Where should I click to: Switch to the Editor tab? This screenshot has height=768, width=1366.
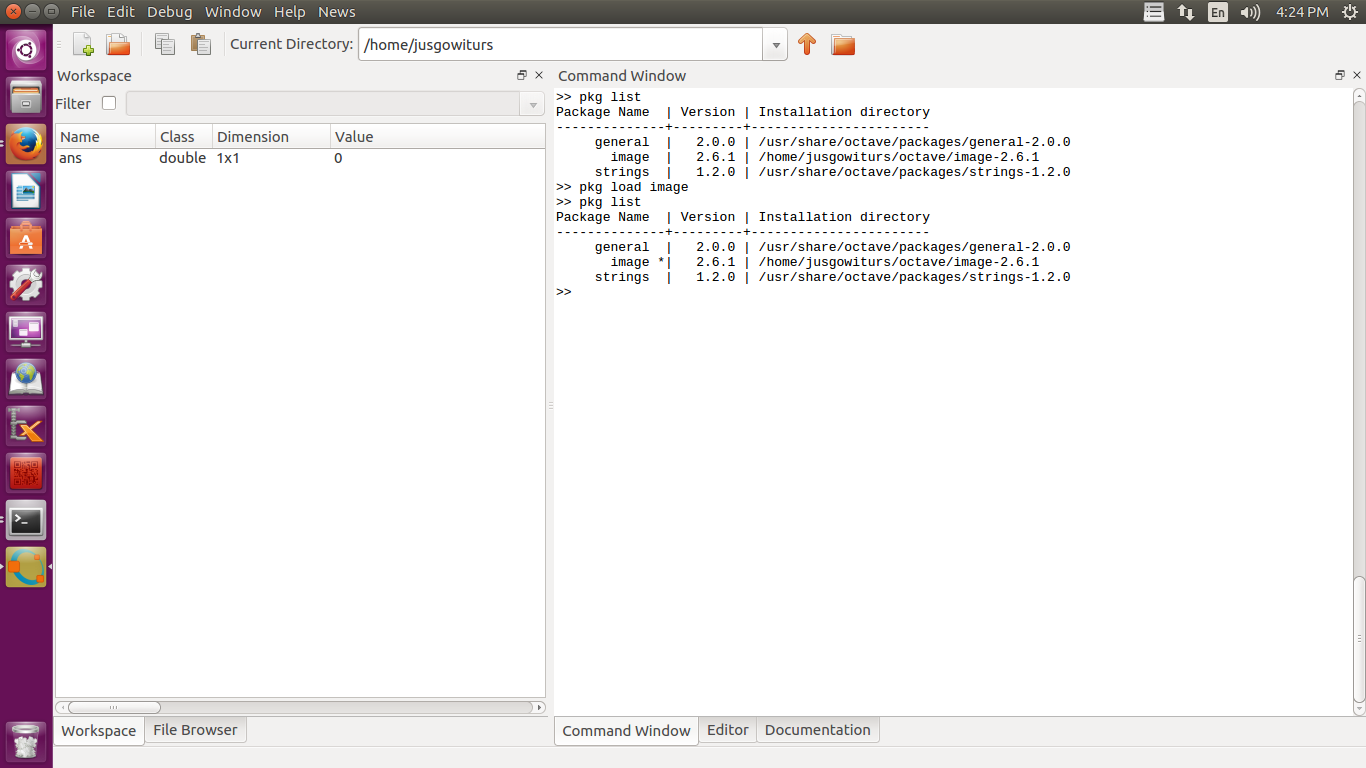[728, 730]
